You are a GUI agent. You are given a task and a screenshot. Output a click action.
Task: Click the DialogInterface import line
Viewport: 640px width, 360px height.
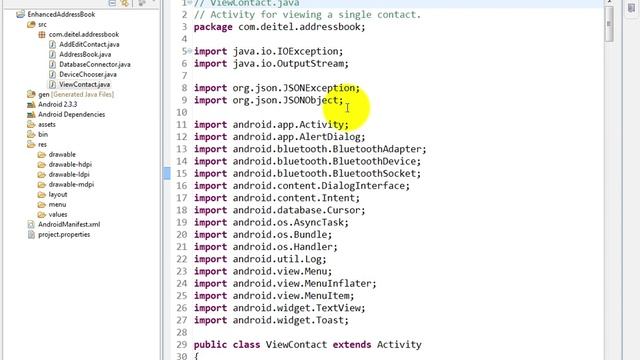[x=302, y=186]
